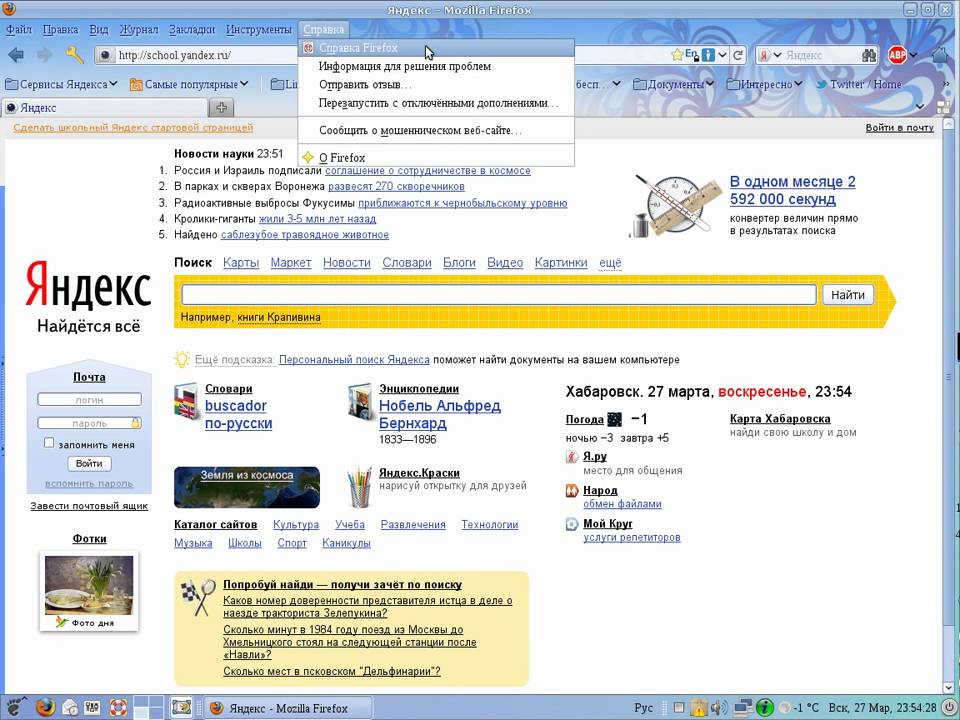Click the power button in the panel
Viewport: 960px width, 720px height.
[x=948, y=708]
